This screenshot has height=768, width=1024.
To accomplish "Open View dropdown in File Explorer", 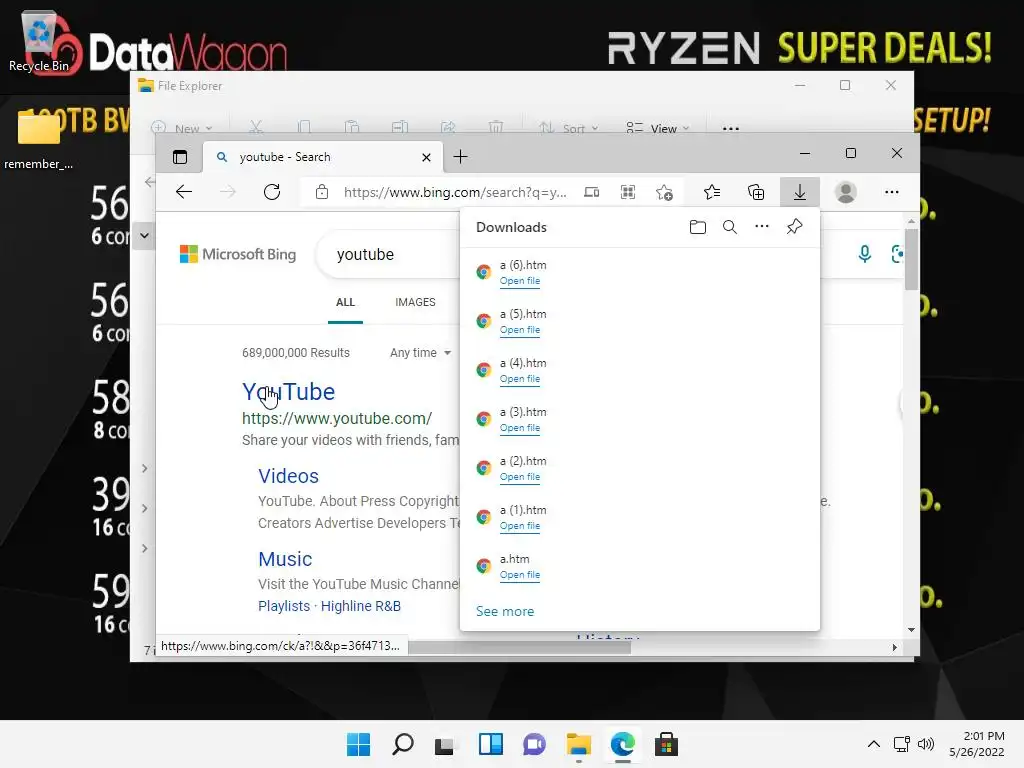I will click(657, 128).
